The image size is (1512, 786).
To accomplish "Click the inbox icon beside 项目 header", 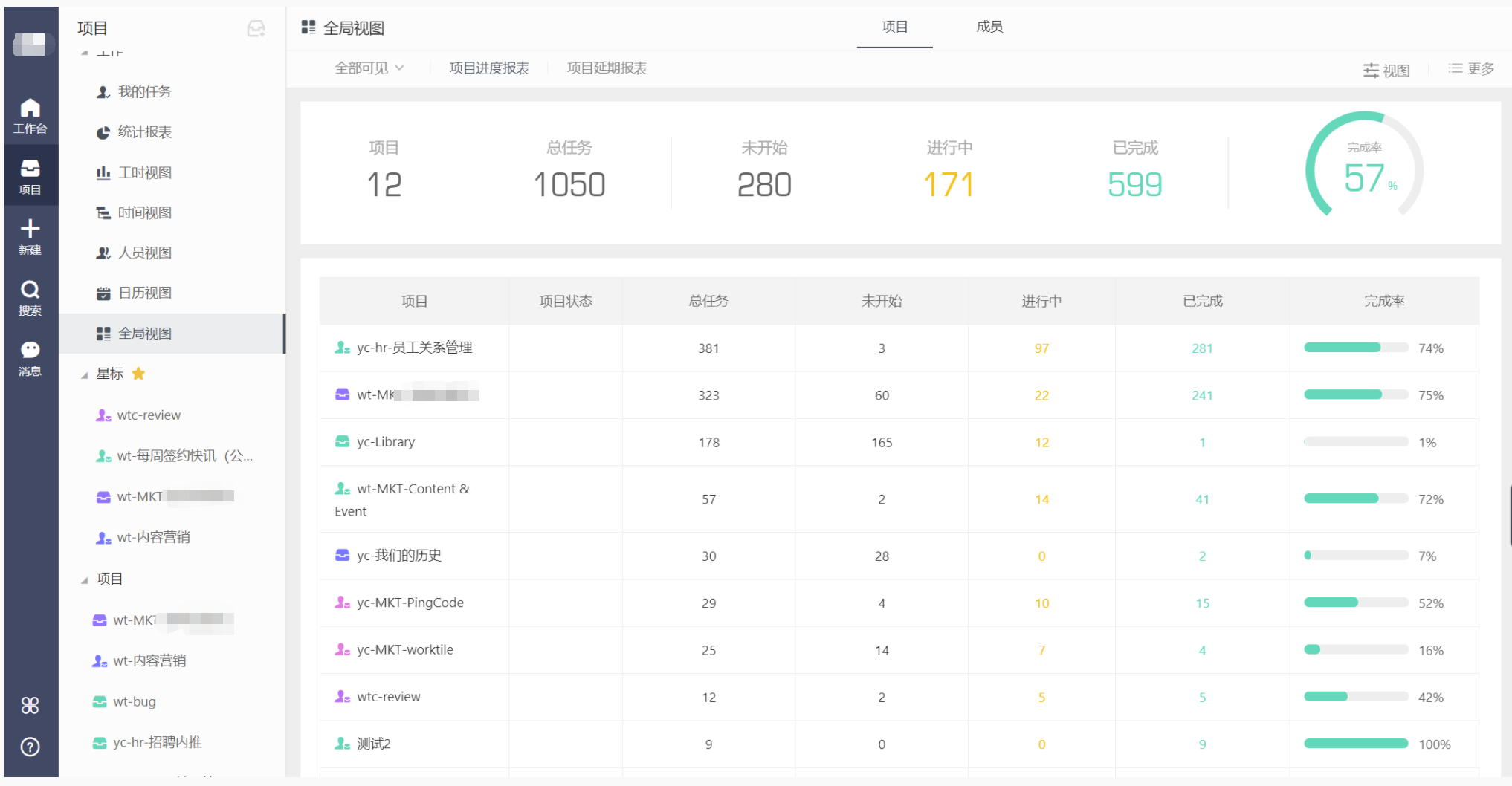I will [x=256, y=28].
